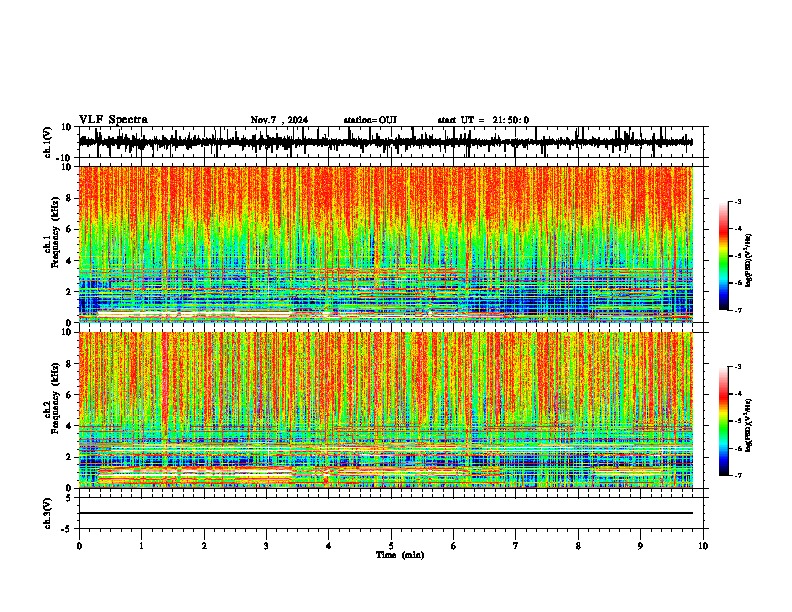The width and height of the screenshot is (792, 612).
Task: Click the ch.1 frequency tick label '8'
Action: coord(70,198)
